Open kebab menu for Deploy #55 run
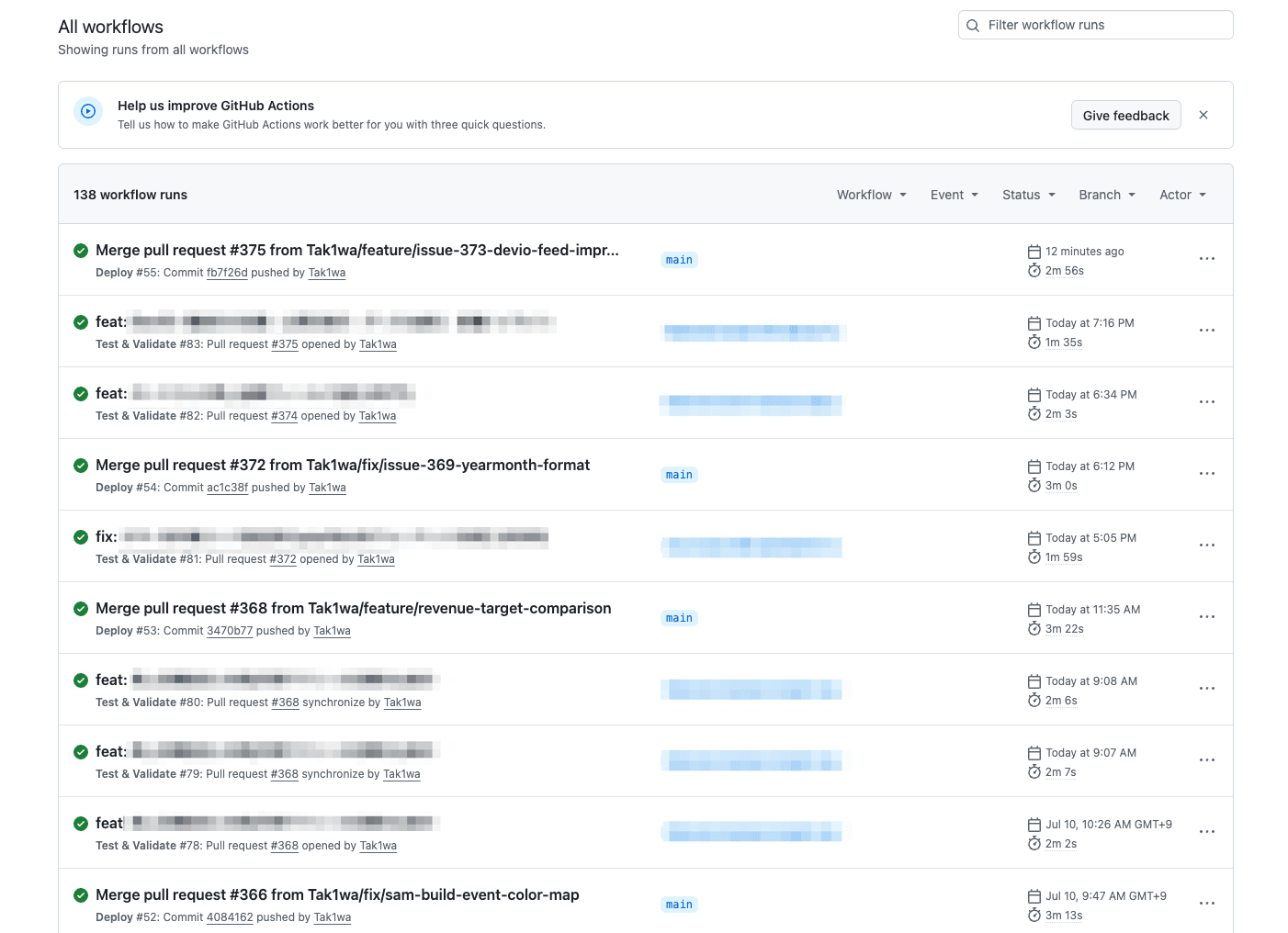Screen dimensions: 1288x933 (1207, 259)
